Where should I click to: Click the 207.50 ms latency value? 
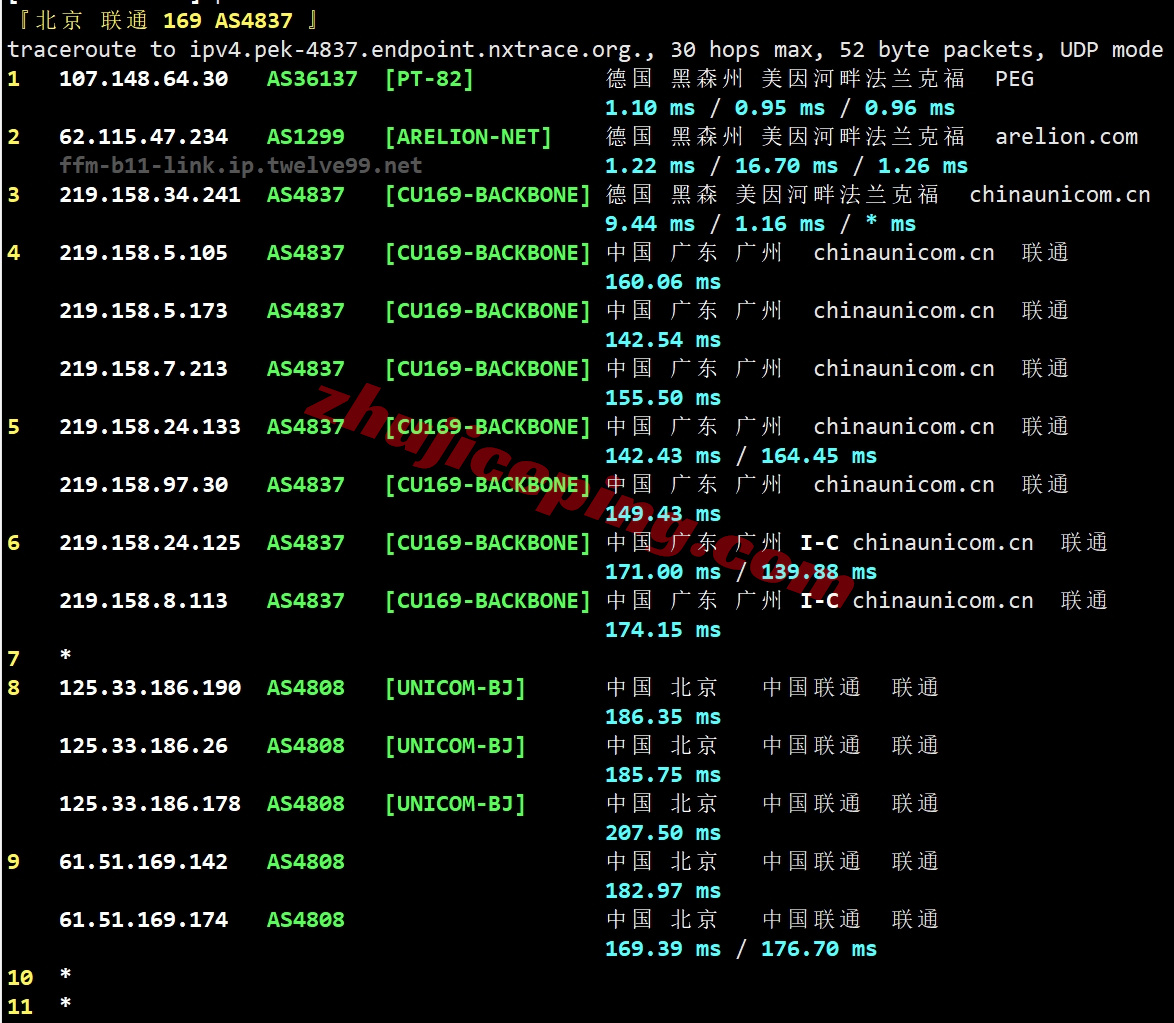[662, 833]
